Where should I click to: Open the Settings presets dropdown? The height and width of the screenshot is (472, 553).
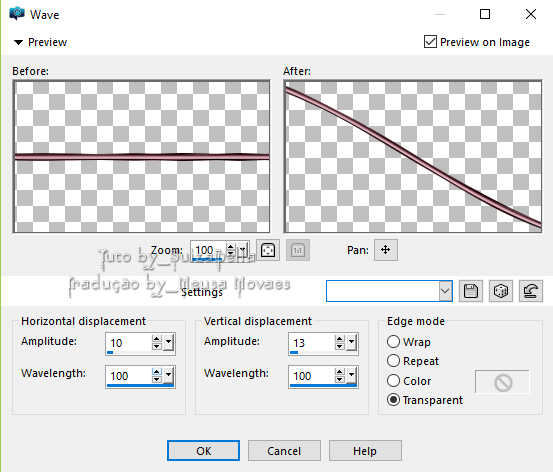tap(445, 291)
